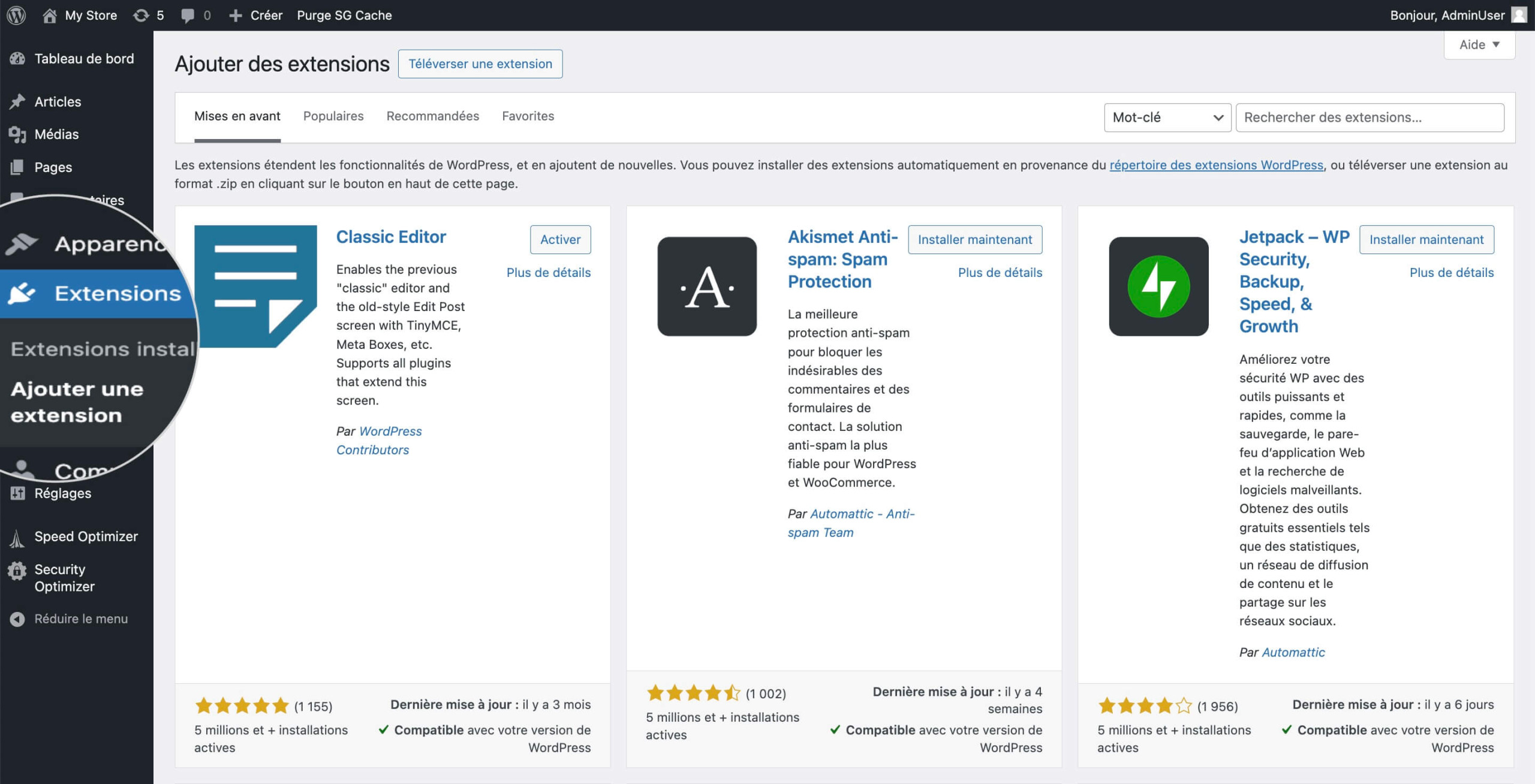Click the Akismet star rating
The height and width of the screenshot is (784, 1535).
[x=693, y=693]
